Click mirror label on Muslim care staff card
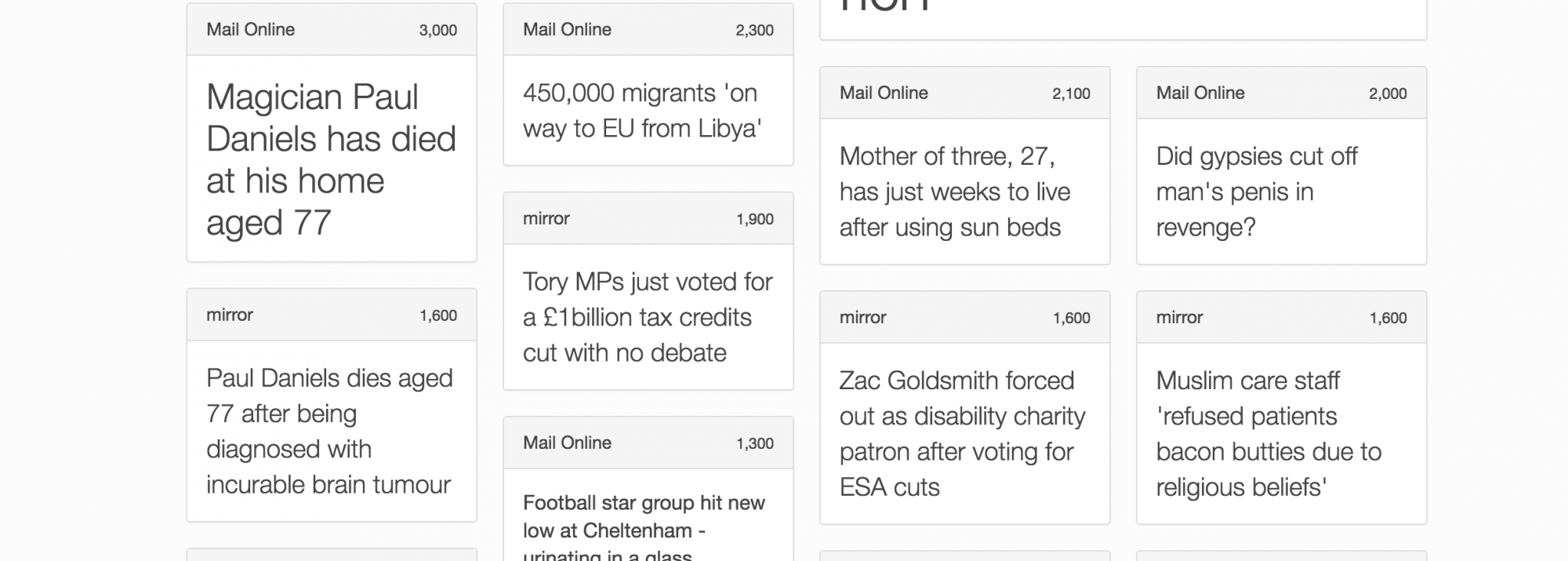 [x=1179, y=318]
